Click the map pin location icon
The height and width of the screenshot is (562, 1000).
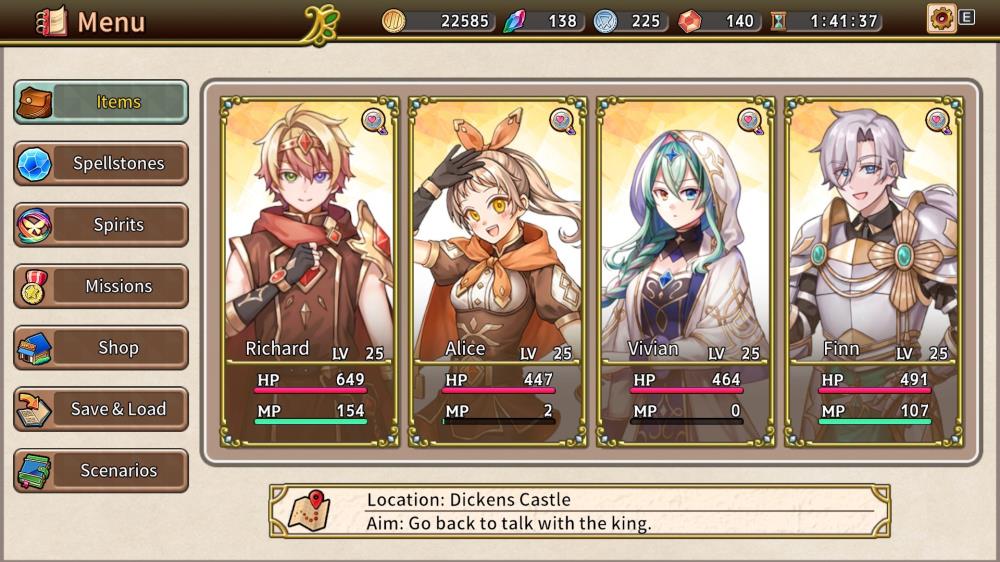pos(309,511)
